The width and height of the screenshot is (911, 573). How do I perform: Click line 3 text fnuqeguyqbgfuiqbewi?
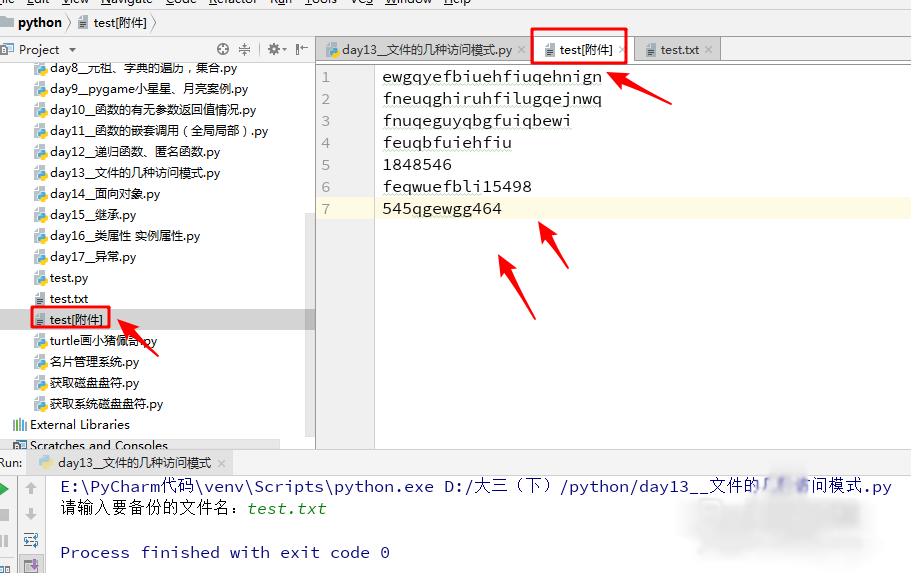click(476, 121)
